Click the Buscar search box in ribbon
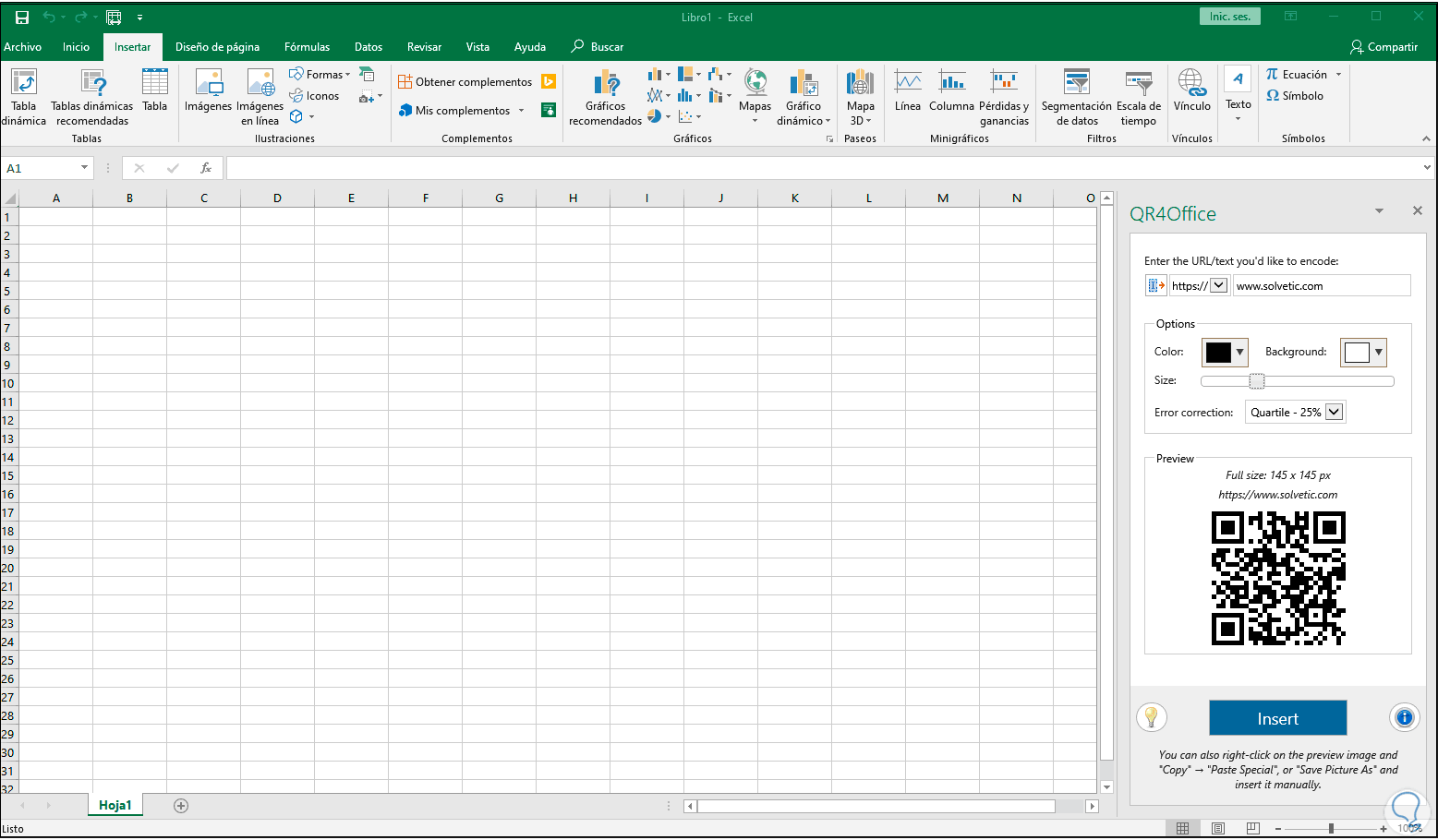Viewport: 1438px width, 840px height. [598, 47]
